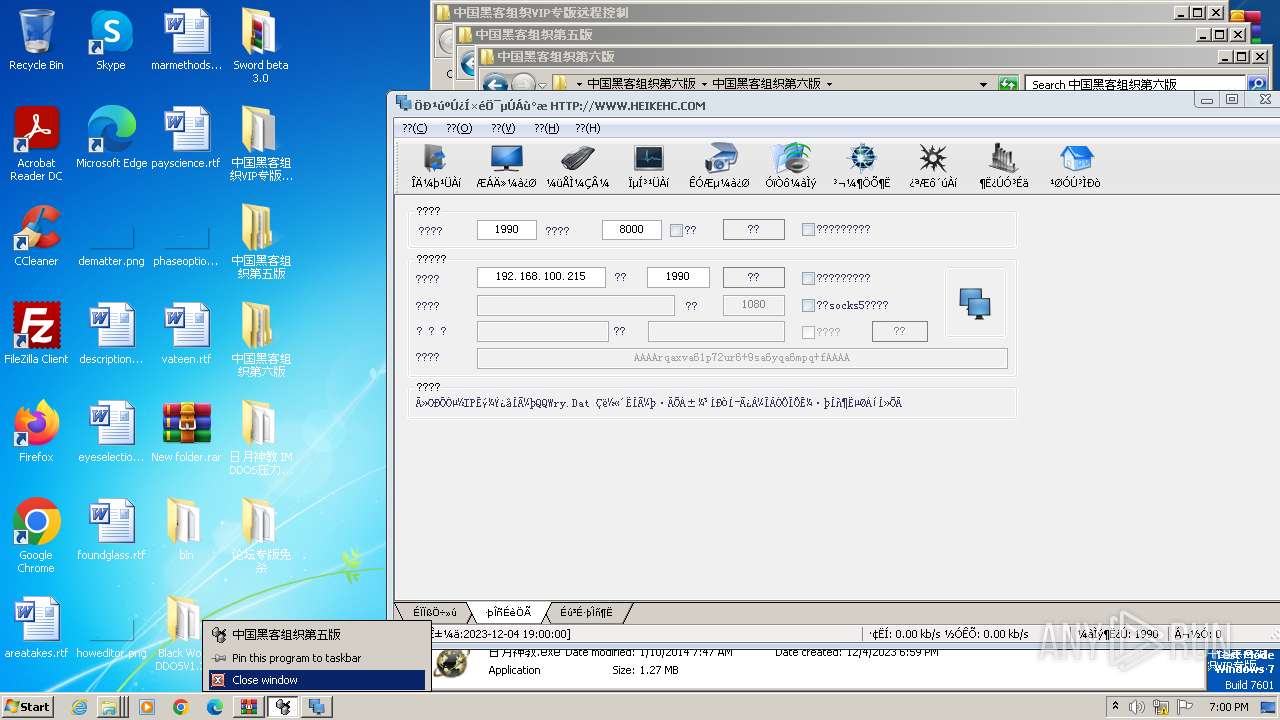Open Sword beta 3.0 folder on desktop

click(x=260, y=45)
